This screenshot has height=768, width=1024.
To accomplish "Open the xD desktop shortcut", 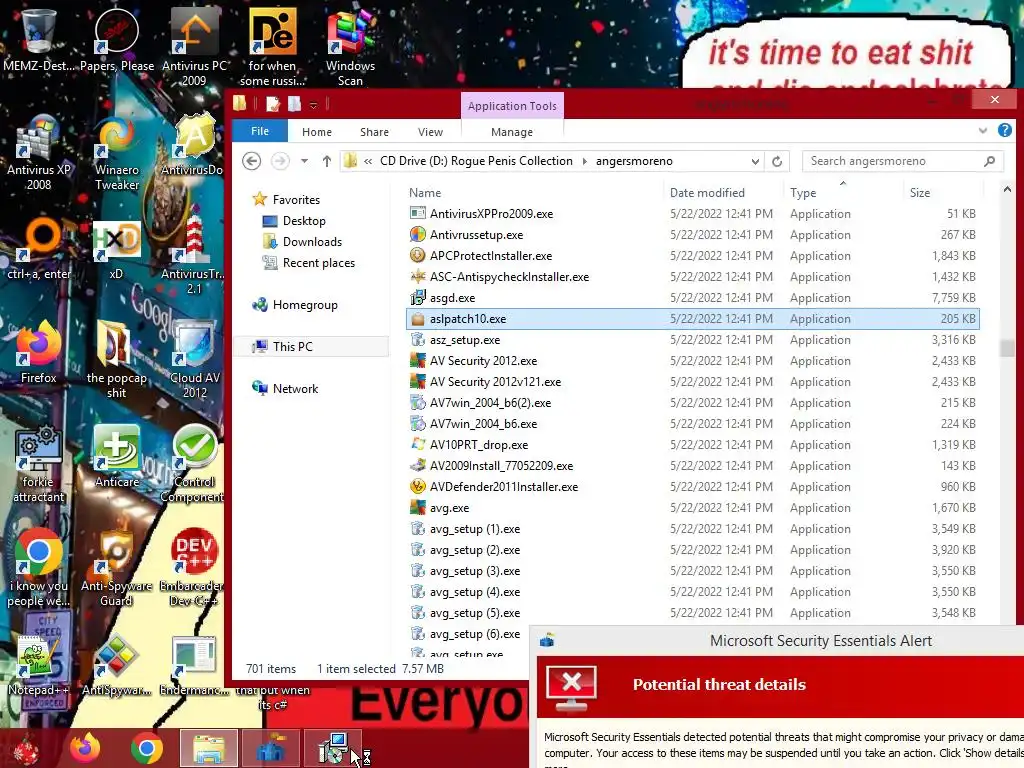I will 116,251.
